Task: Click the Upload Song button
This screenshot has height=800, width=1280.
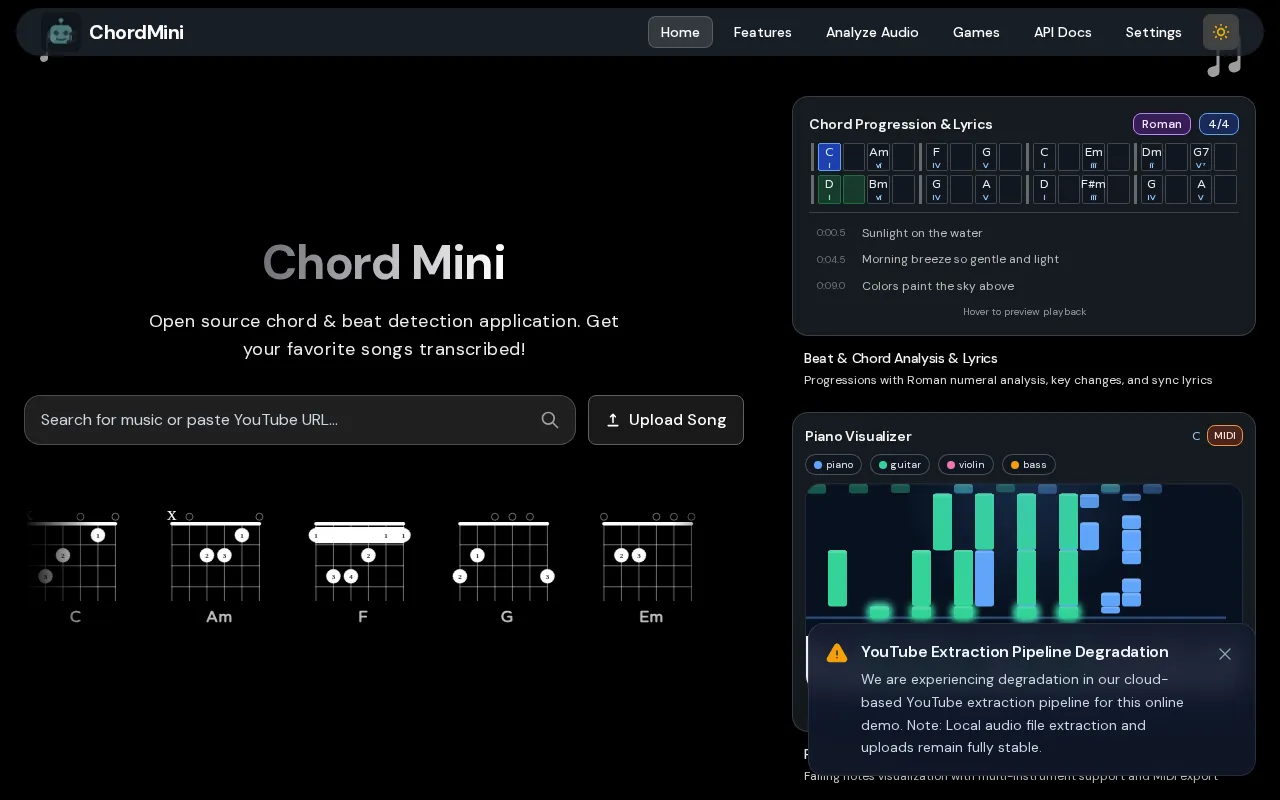Action: [666, 420]
